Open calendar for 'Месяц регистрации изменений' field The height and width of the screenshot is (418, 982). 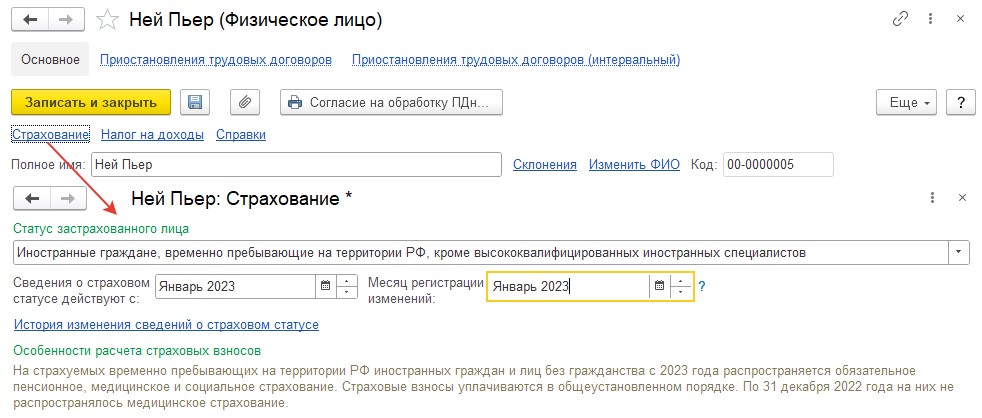659,286
